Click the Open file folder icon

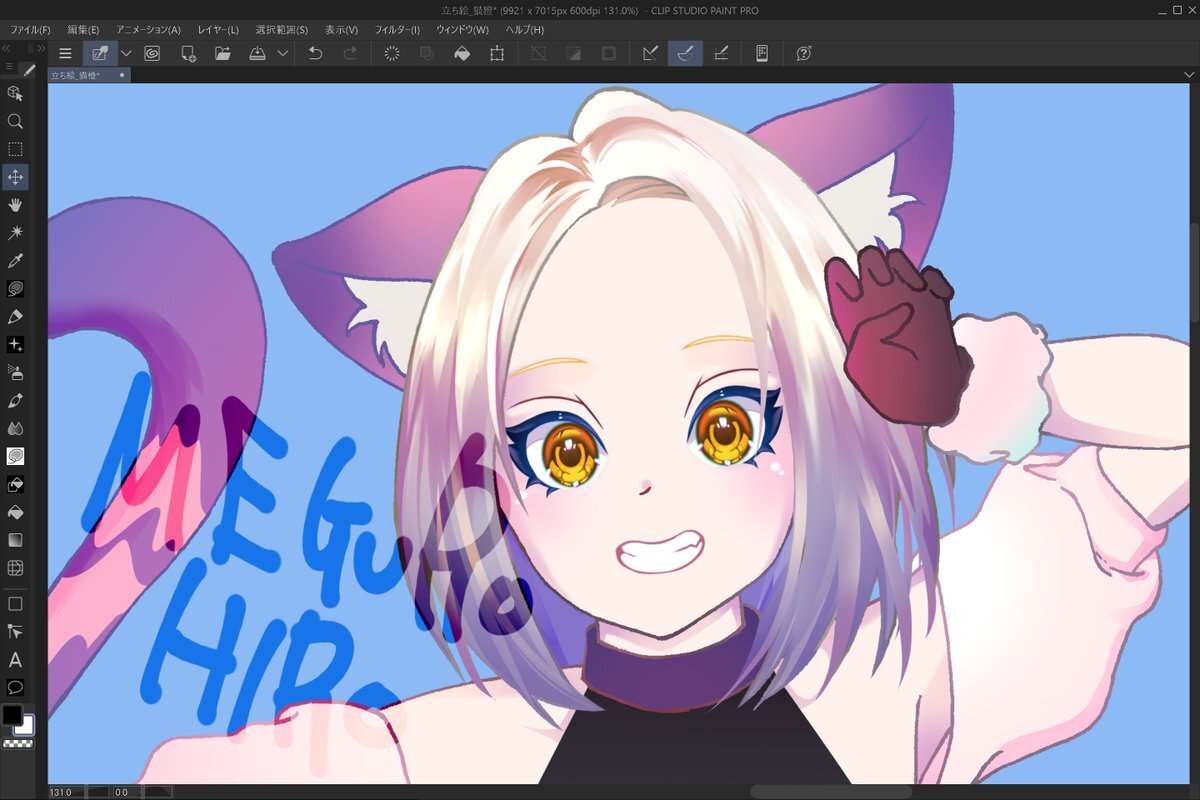click(222, 54)
